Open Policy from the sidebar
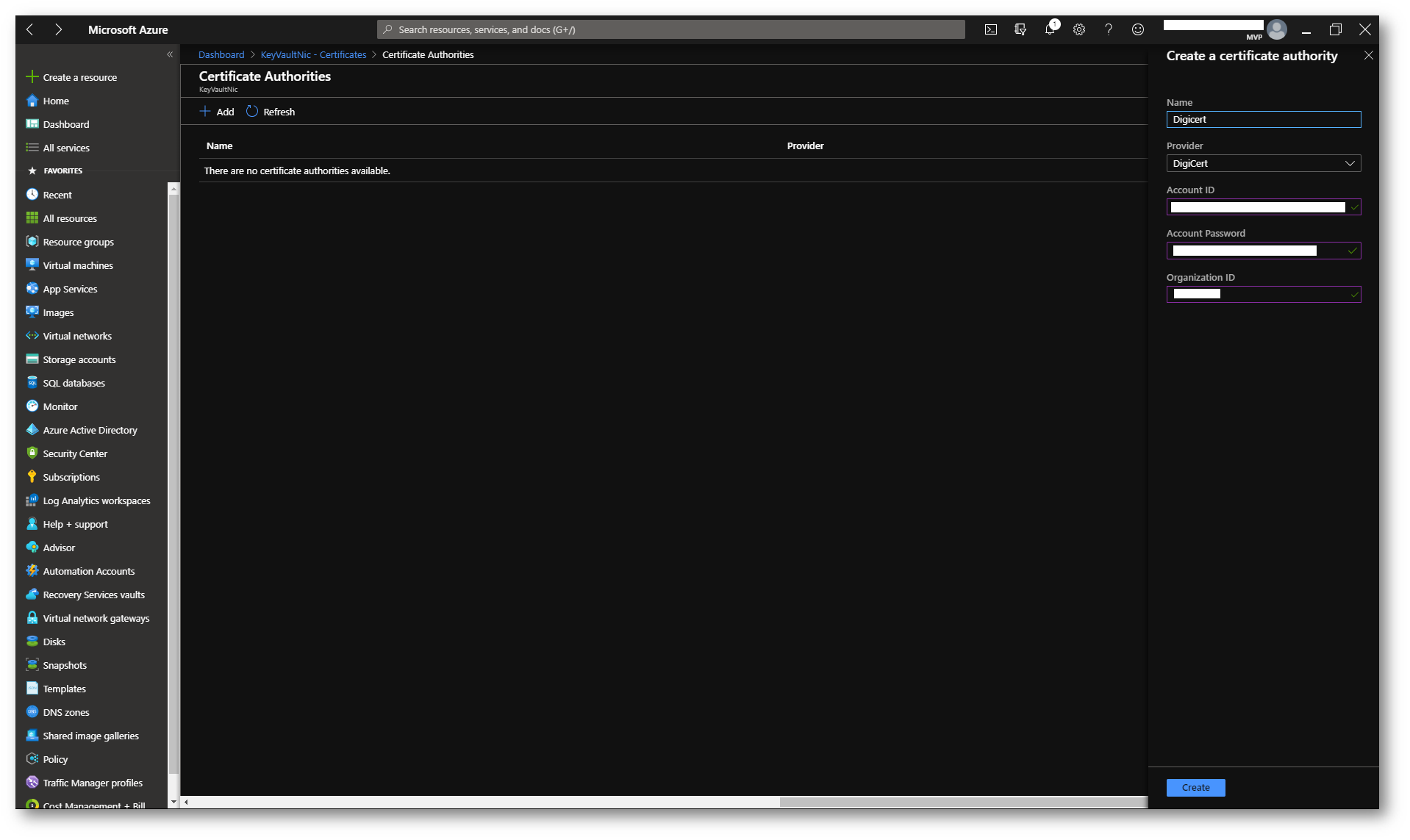The height and width of the screenshot is (840, 1410). 47,759
